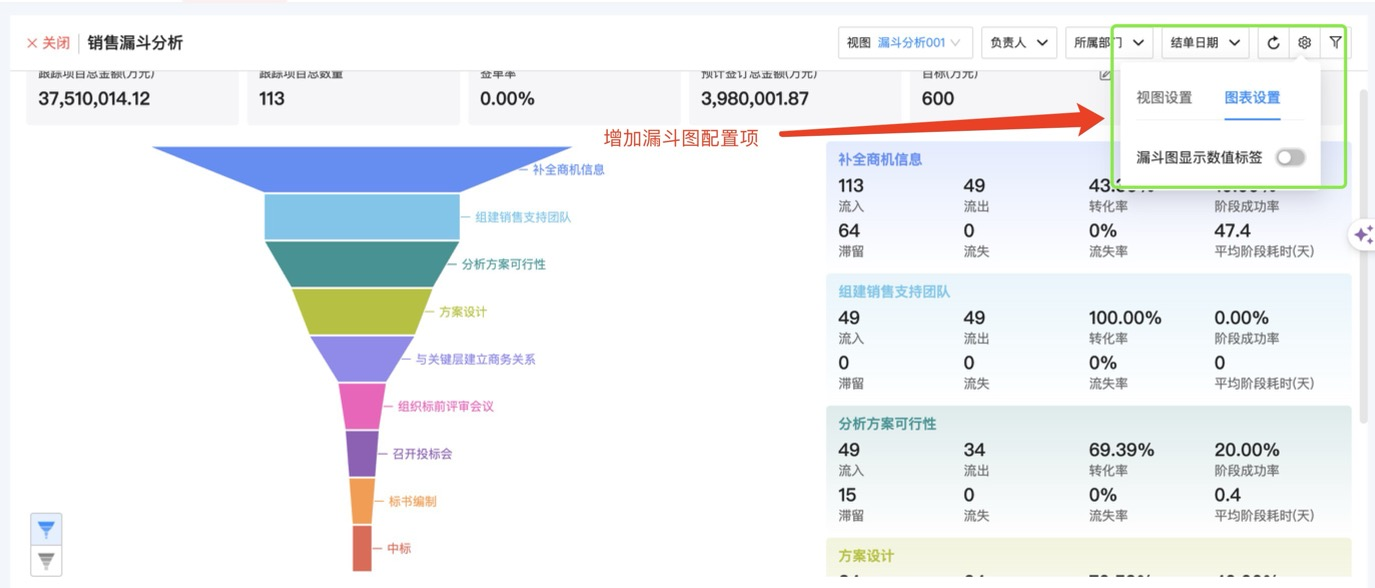Enable 漏斗图显示数值标签 toggle switch
Image resolution: width=1375 pixels, height=588 pixels.
point(1290,157)
